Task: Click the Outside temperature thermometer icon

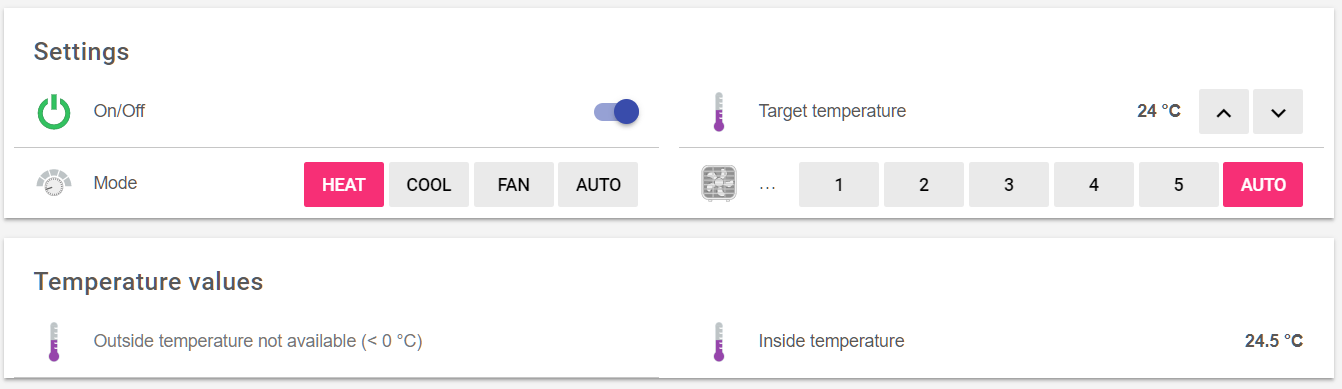Action: pyautogui.click(x=54, y=341)
